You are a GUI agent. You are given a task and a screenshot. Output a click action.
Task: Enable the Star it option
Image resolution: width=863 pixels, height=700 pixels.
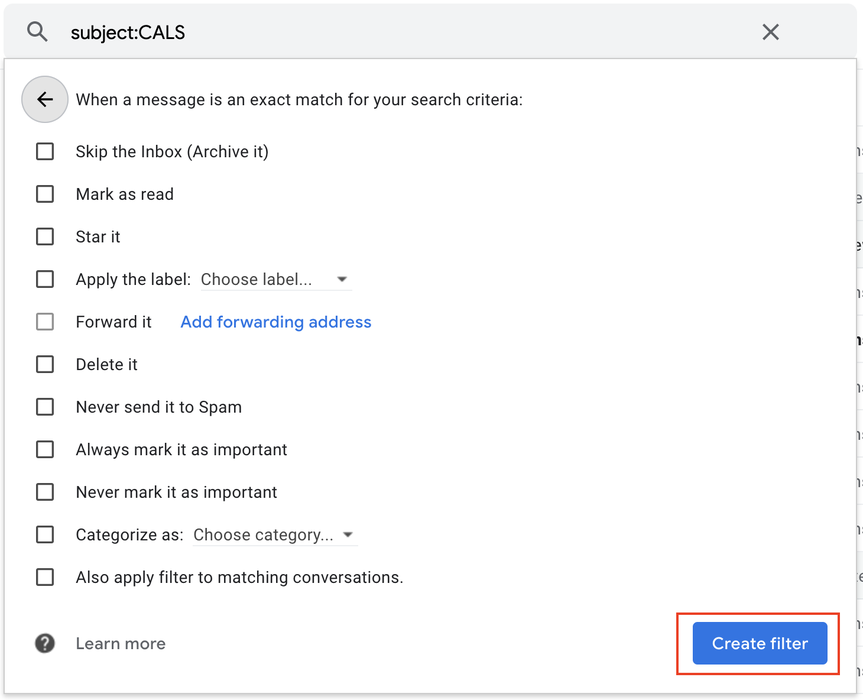45,236
